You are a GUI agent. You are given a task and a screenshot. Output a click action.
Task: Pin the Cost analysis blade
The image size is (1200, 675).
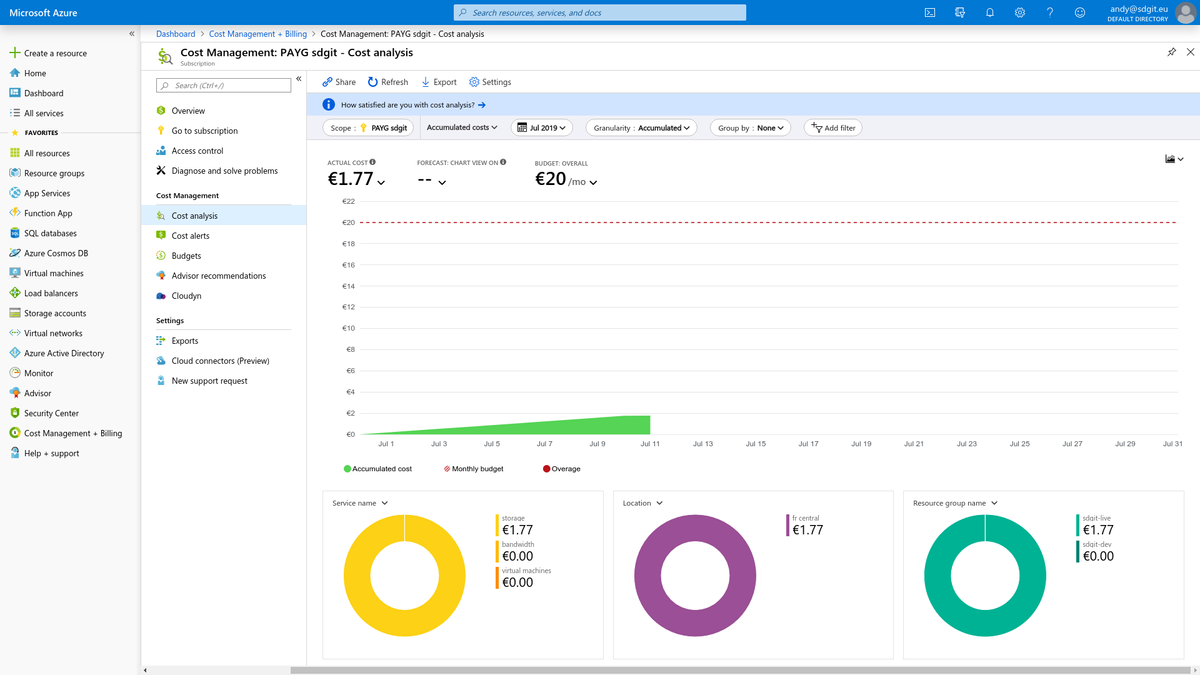click(x=1169, y=51)
